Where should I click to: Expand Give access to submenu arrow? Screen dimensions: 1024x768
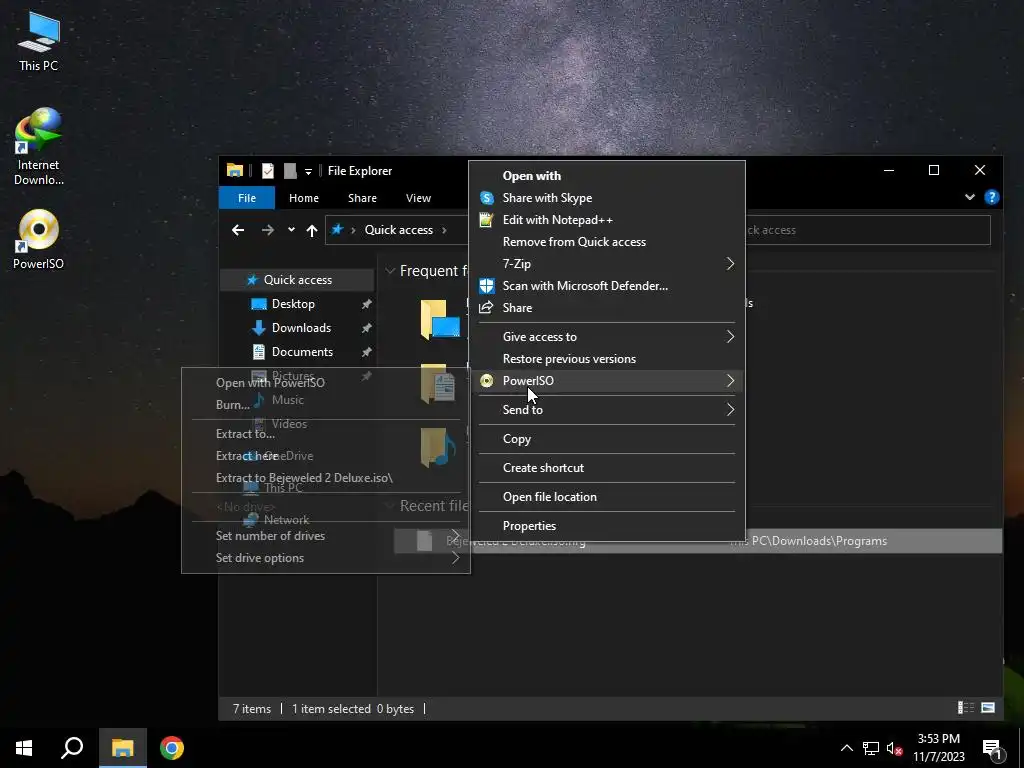pyautogui.click(x=730, y=337)
